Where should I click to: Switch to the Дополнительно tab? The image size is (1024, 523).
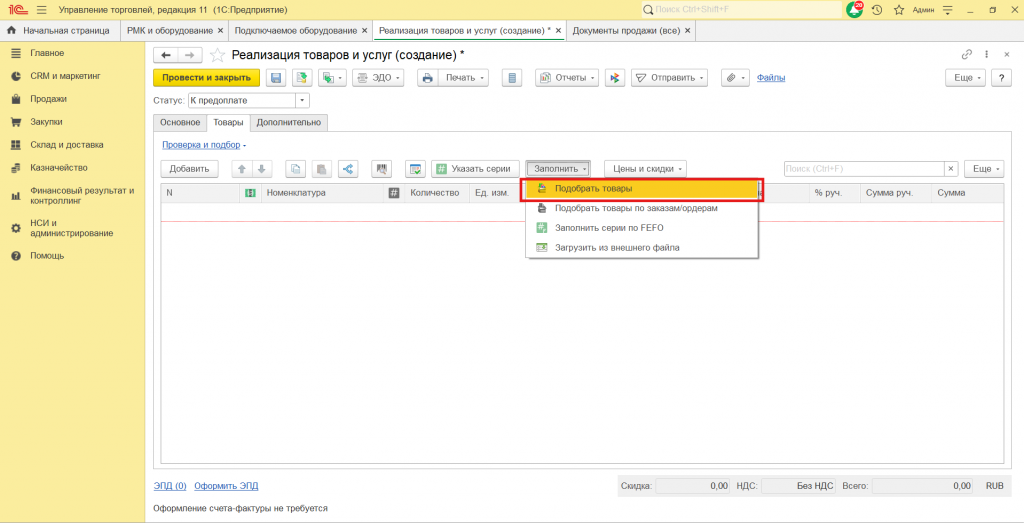click(x=289, y=123)
